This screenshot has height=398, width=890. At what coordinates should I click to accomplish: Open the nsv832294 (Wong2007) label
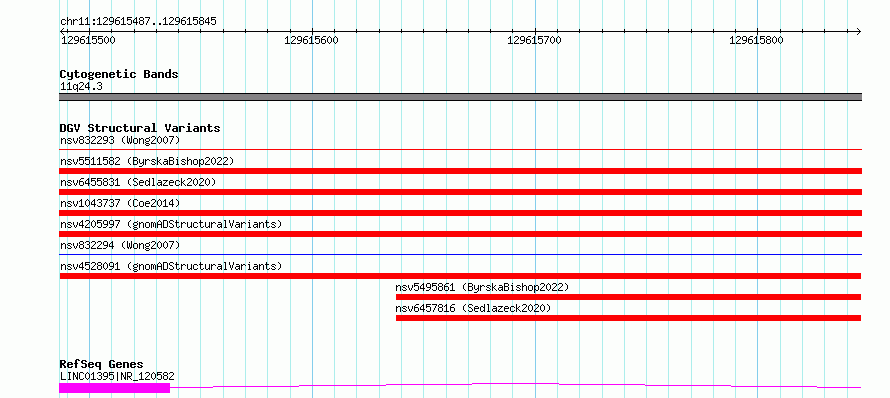pyautogui.click(x=120, y=245)
